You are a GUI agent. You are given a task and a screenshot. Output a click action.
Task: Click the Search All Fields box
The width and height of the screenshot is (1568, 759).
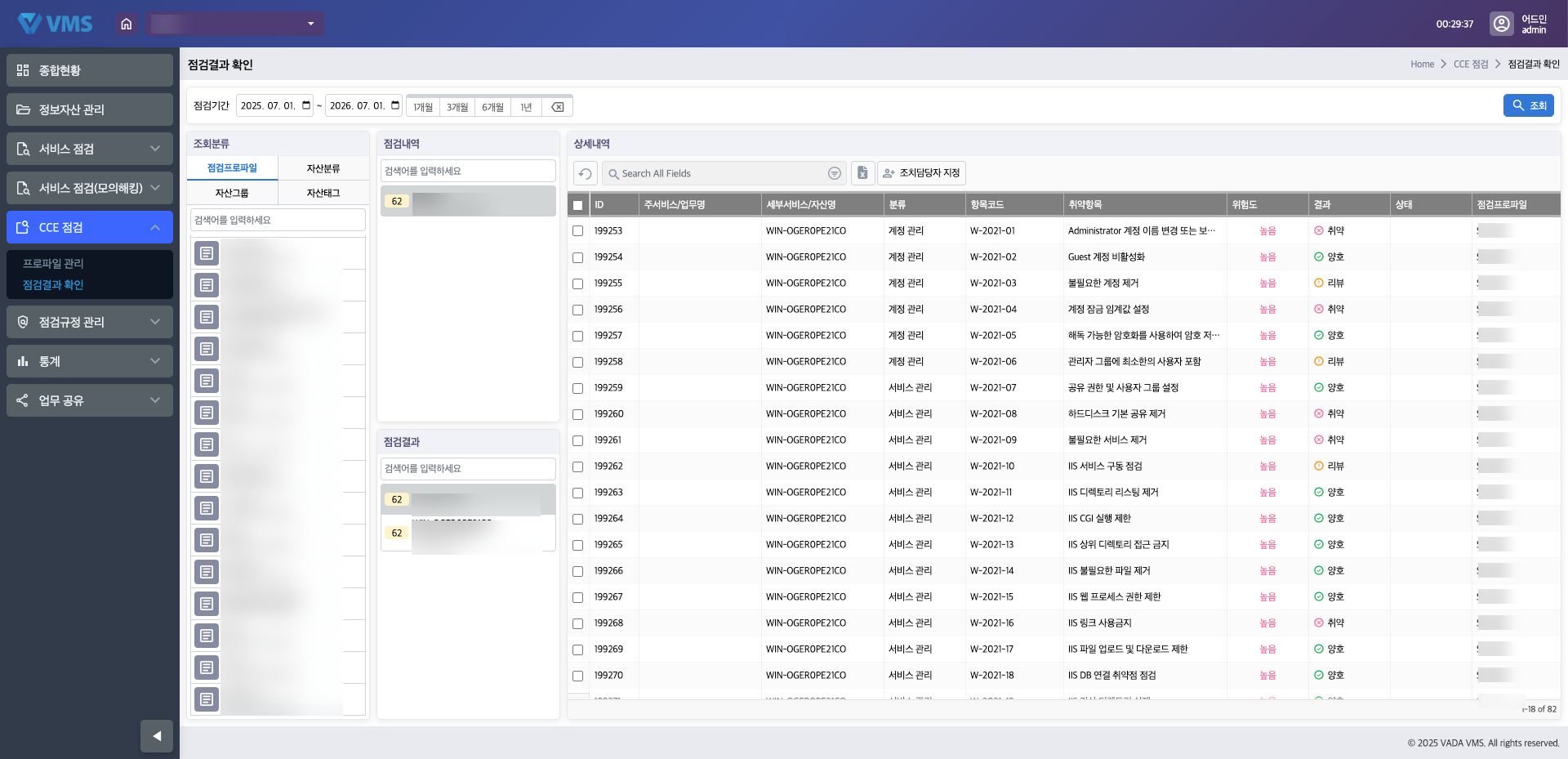[724, 173]
